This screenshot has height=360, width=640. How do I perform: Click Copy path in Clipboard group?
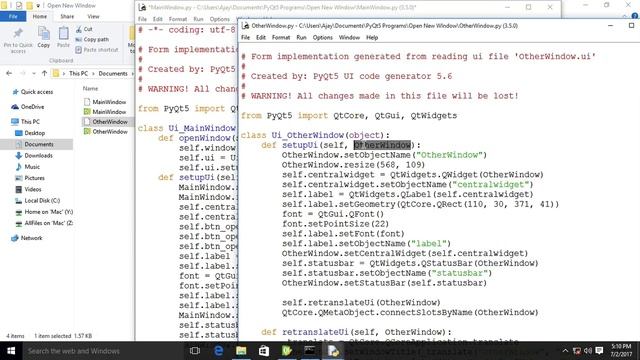point(92,40)
